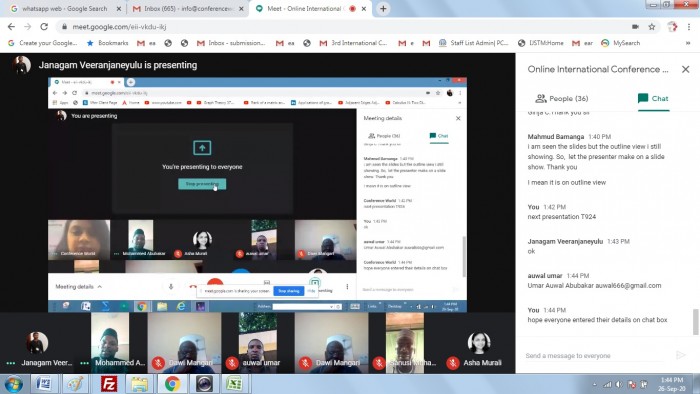Viewport: 700px width, 394px height.
Task: Click the send message arrow icon
Action: 680,355
